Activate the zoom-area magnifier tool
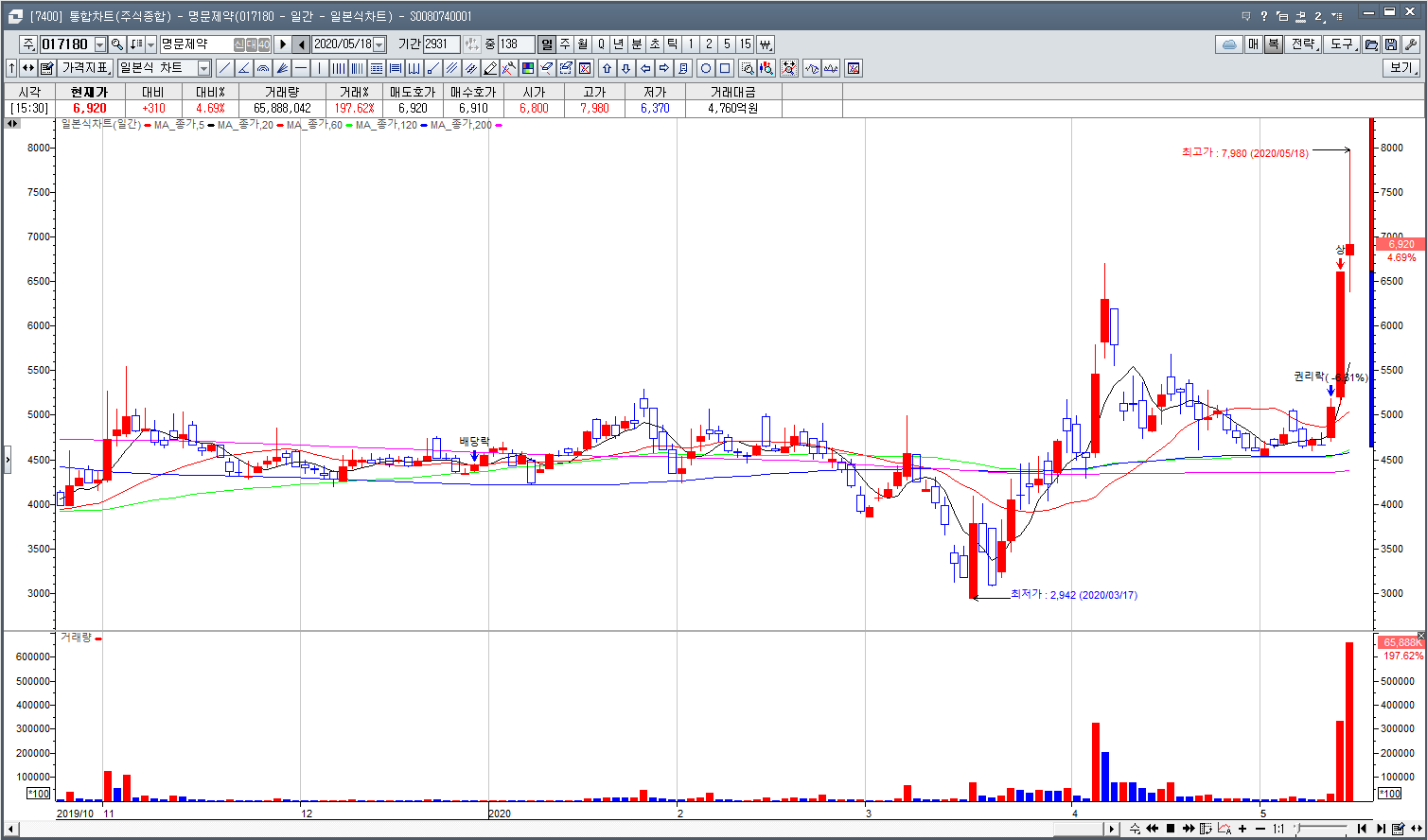Image resolution: width=1427 pixels, height=840 pixels. [747, 68]
